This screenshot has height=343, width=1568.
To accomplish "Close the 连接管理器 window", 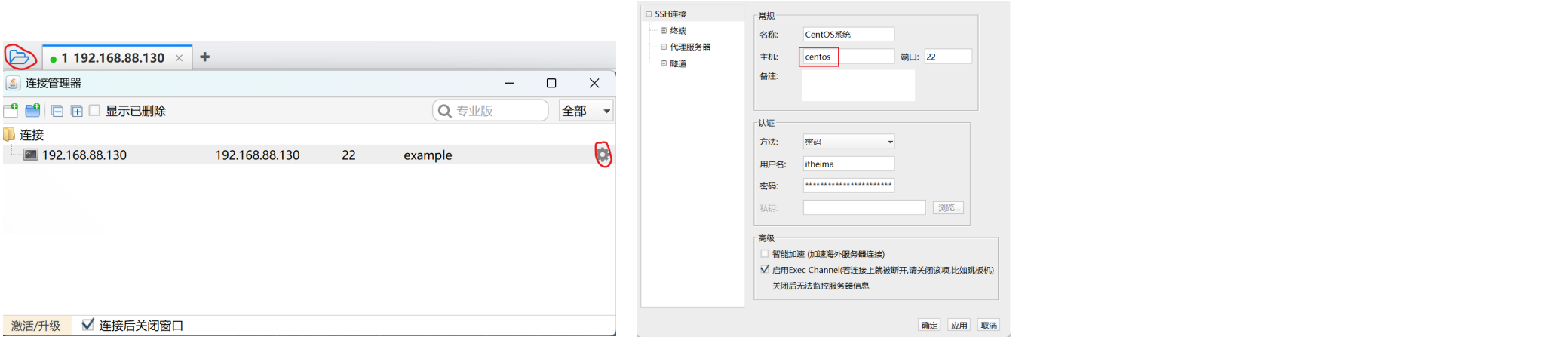I will 594,83.
